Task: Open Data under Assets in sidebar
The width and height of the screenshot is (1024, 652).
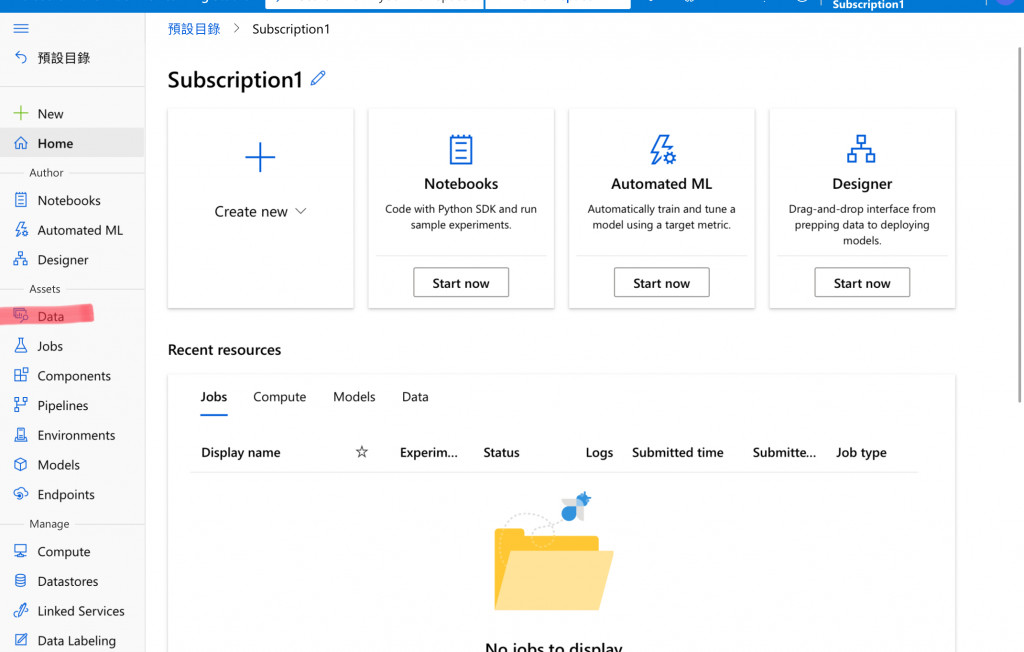Action: click(51, 316)
